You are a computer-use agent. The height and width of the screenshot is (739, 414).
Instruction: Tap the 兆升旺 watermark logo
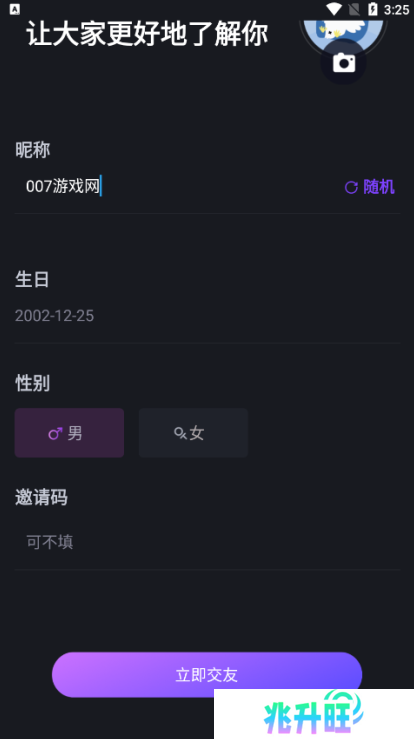[x=314, y=714]
